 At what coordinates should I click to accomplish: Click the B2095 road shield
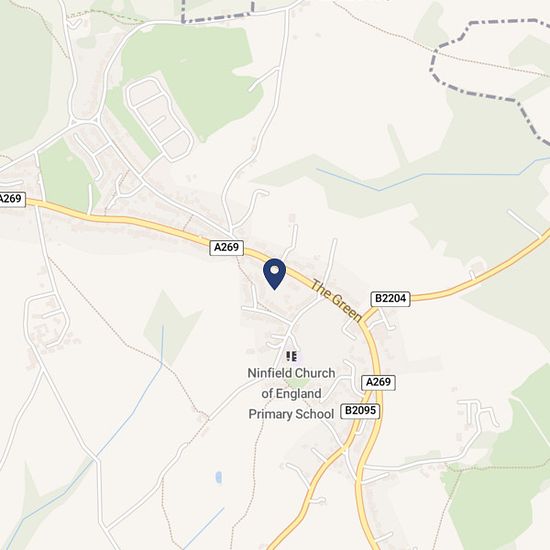click(360, 411)
